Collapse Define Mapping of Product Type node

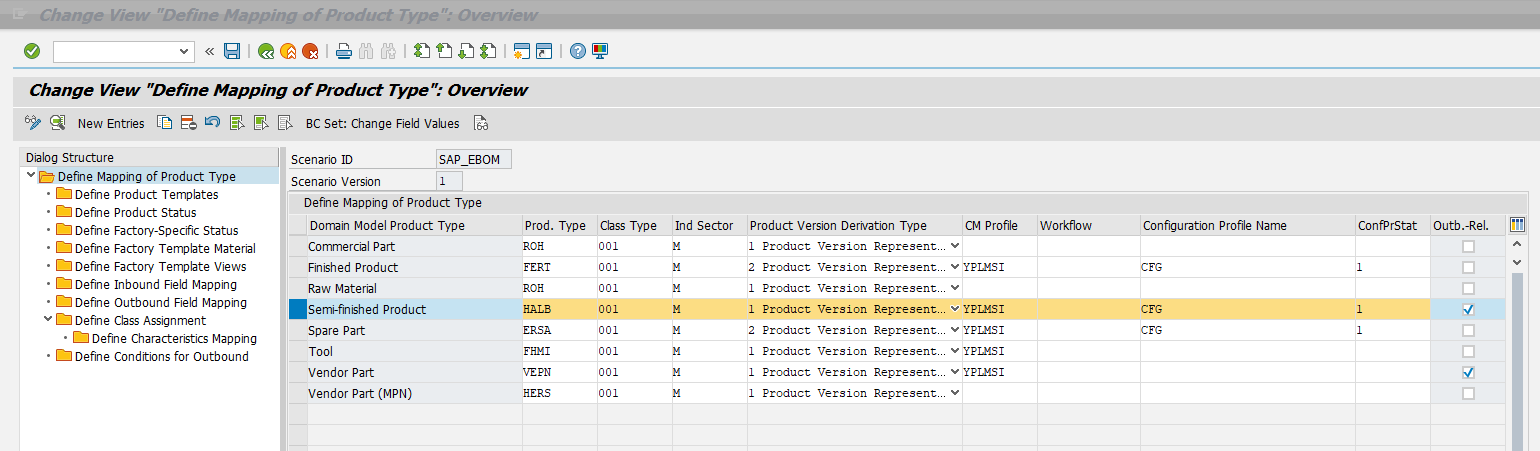tap(31, 176)
